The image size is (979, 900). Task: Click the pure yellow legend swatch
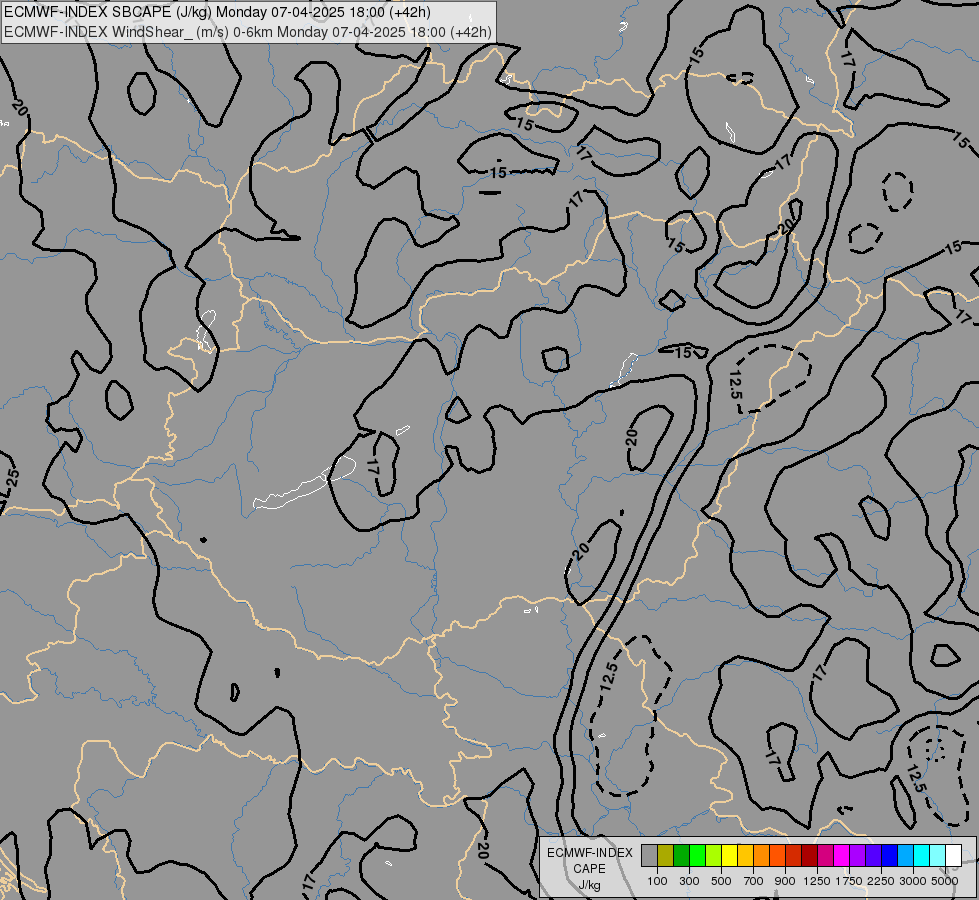(729, 856)
